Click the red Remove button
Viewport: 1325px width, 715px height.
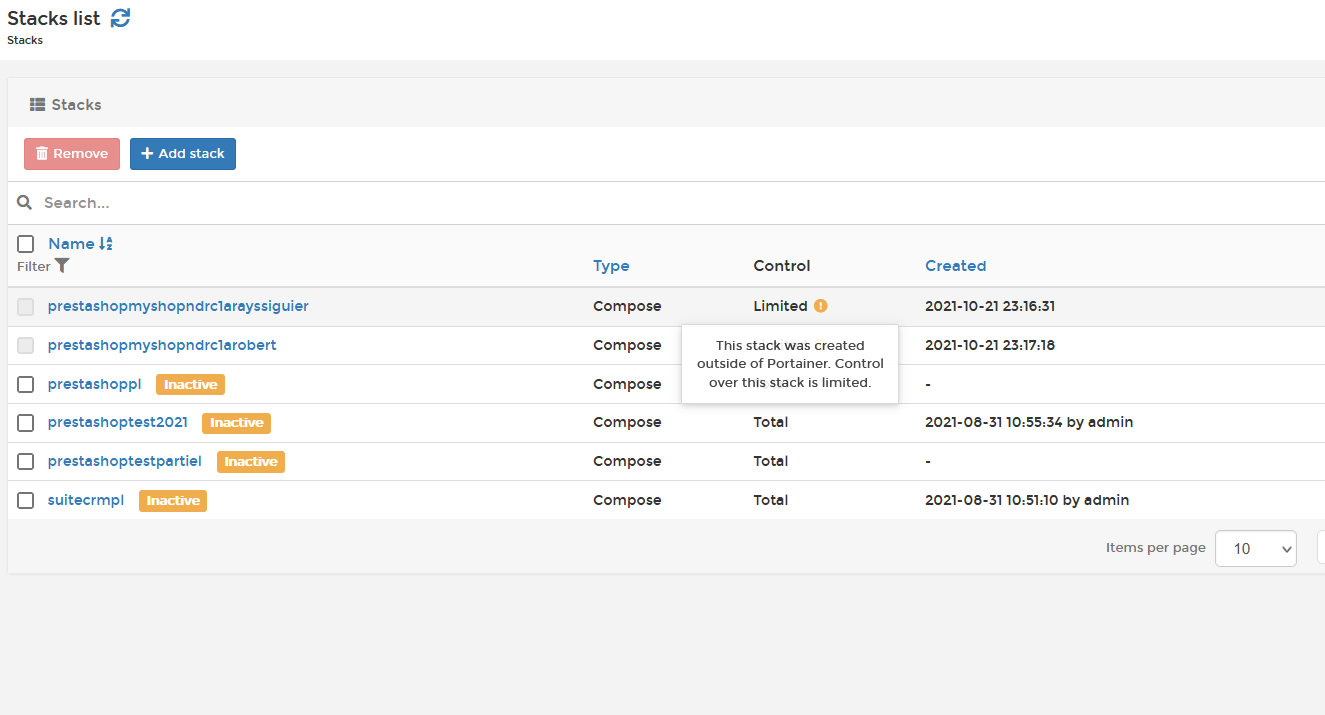coord(72,154)
